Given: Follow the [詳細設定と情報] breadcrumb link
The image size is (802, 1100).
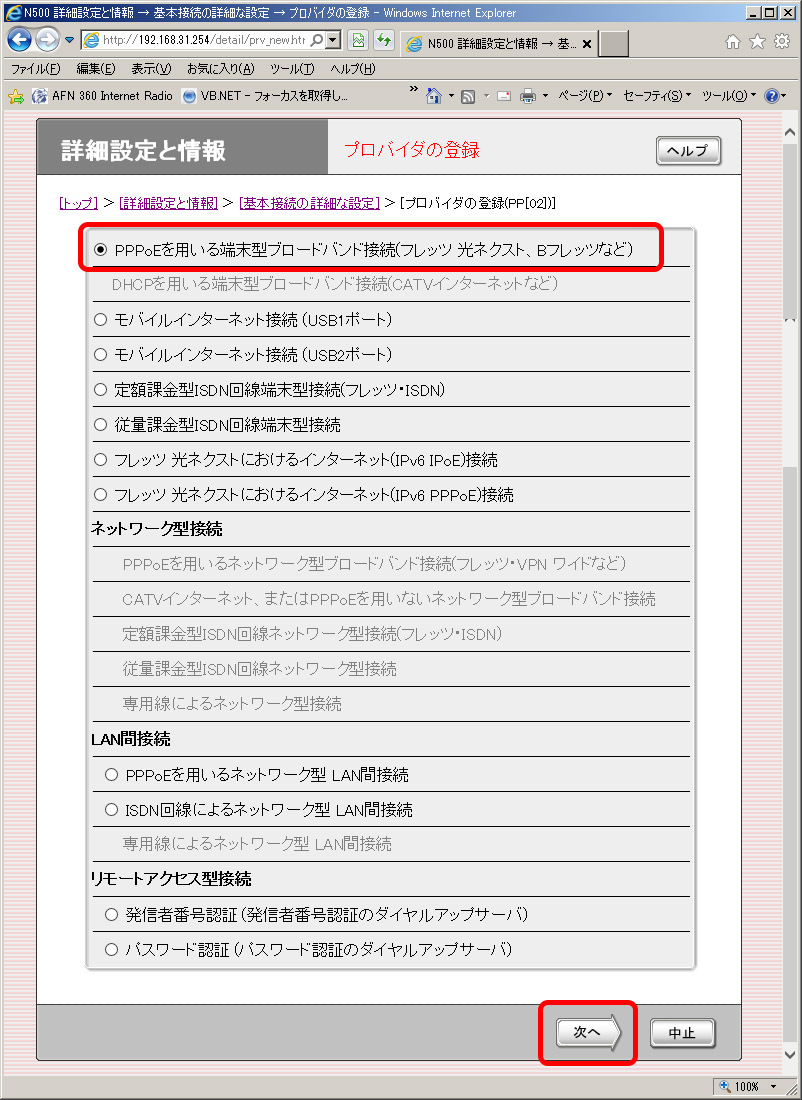Looking at the screenshot, I should pyautogui.click(x=168, y=203).
